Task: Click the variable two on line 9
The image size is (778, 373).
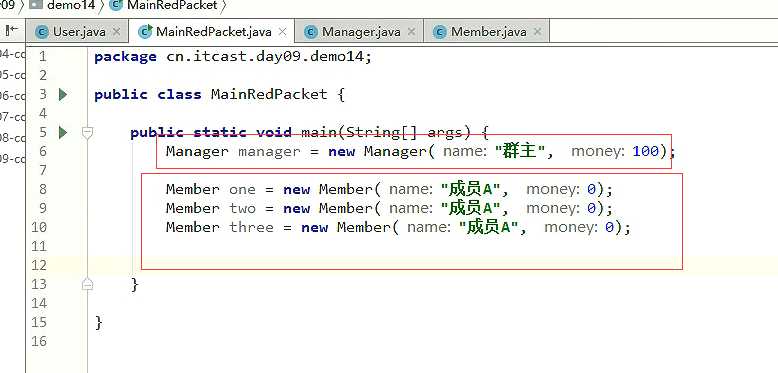Action: (242, 208)
